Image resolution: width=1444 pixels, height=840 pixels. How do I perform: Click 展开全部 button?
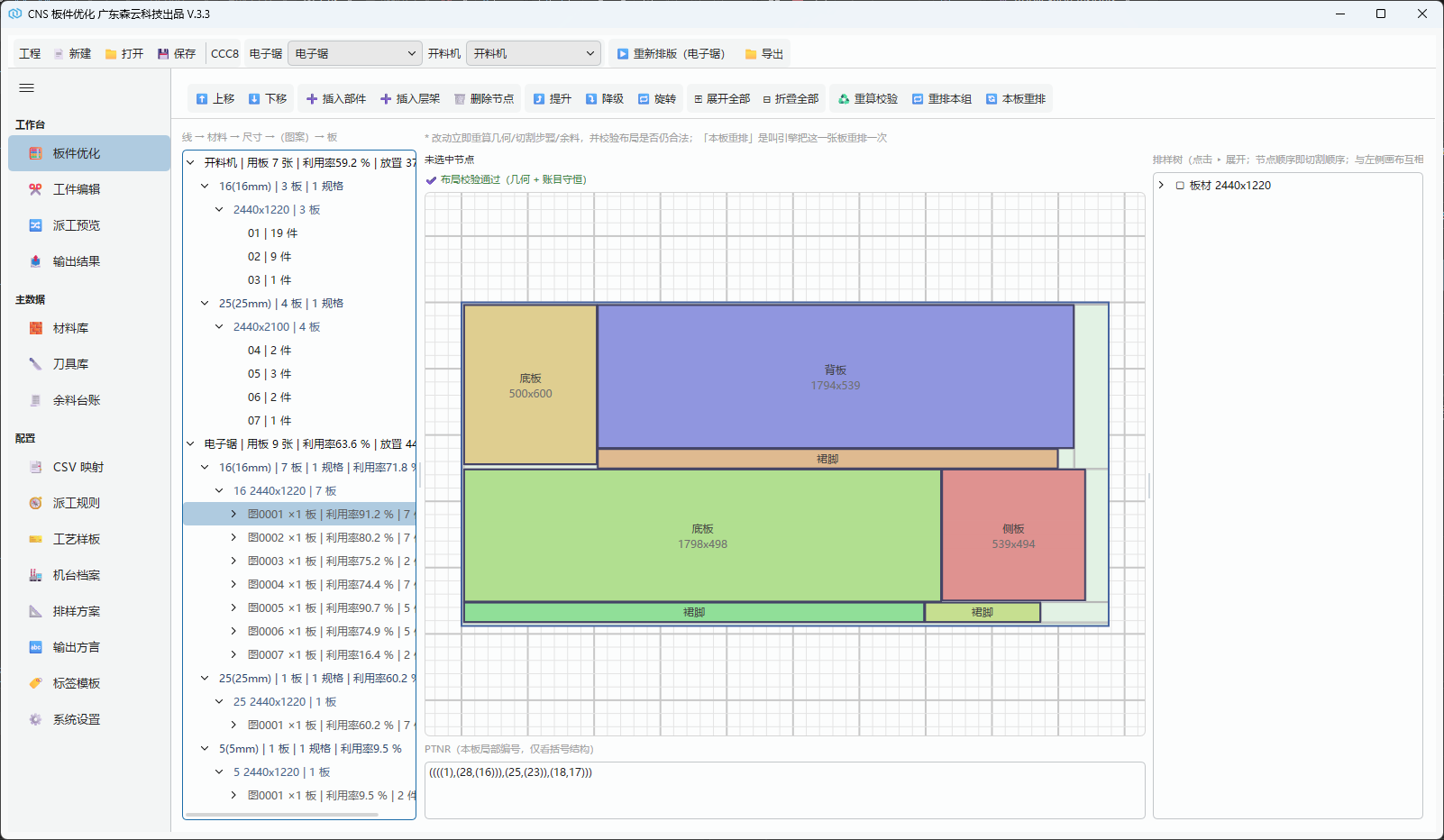[x=722, y=99]
